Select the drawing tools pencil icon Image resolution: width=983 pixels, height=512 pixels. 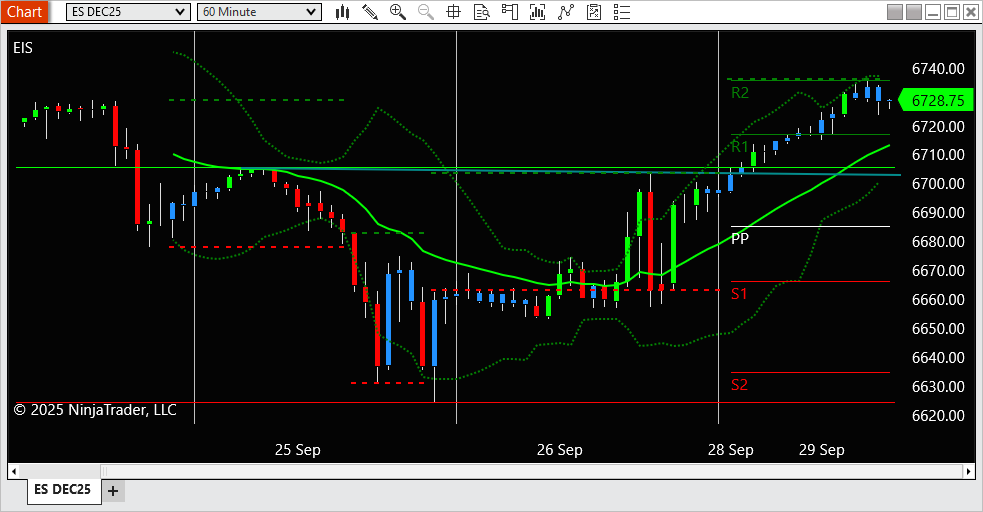tap(370, 12)
